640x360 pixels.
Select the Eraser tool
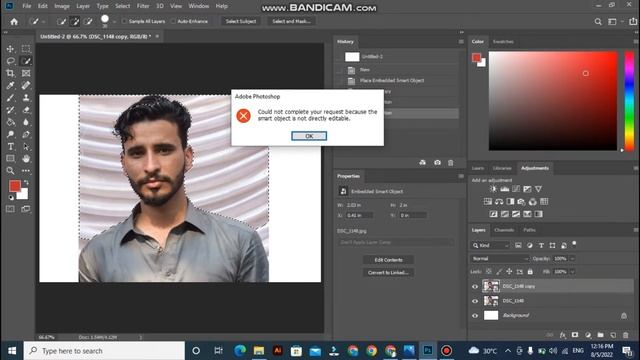pyautogui.click(x=26, y=110)
